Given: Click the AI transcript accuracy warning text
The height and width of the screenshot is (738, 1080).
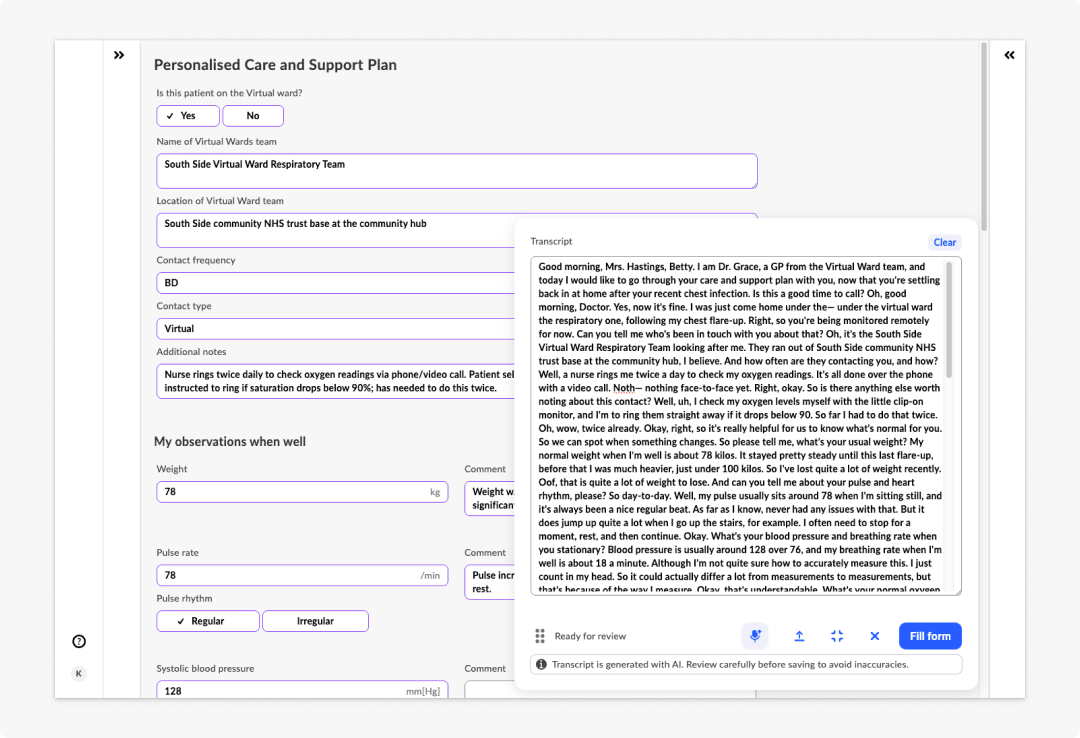Looking at the screenshot, I should [x=730, y=664].
